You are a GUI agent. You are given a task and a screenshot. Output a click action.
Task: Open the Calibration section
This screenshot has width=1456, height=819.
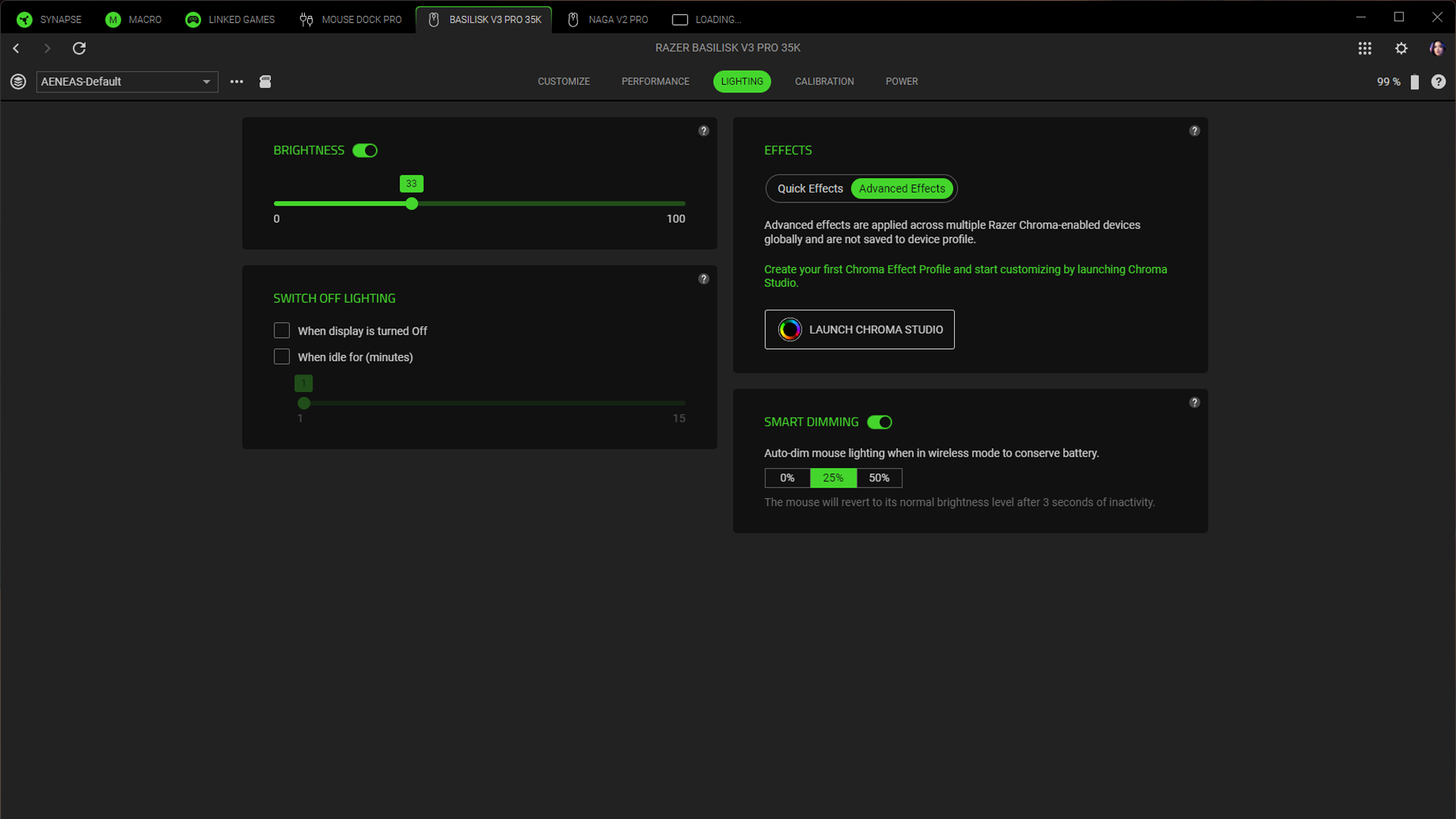[824, 82]
